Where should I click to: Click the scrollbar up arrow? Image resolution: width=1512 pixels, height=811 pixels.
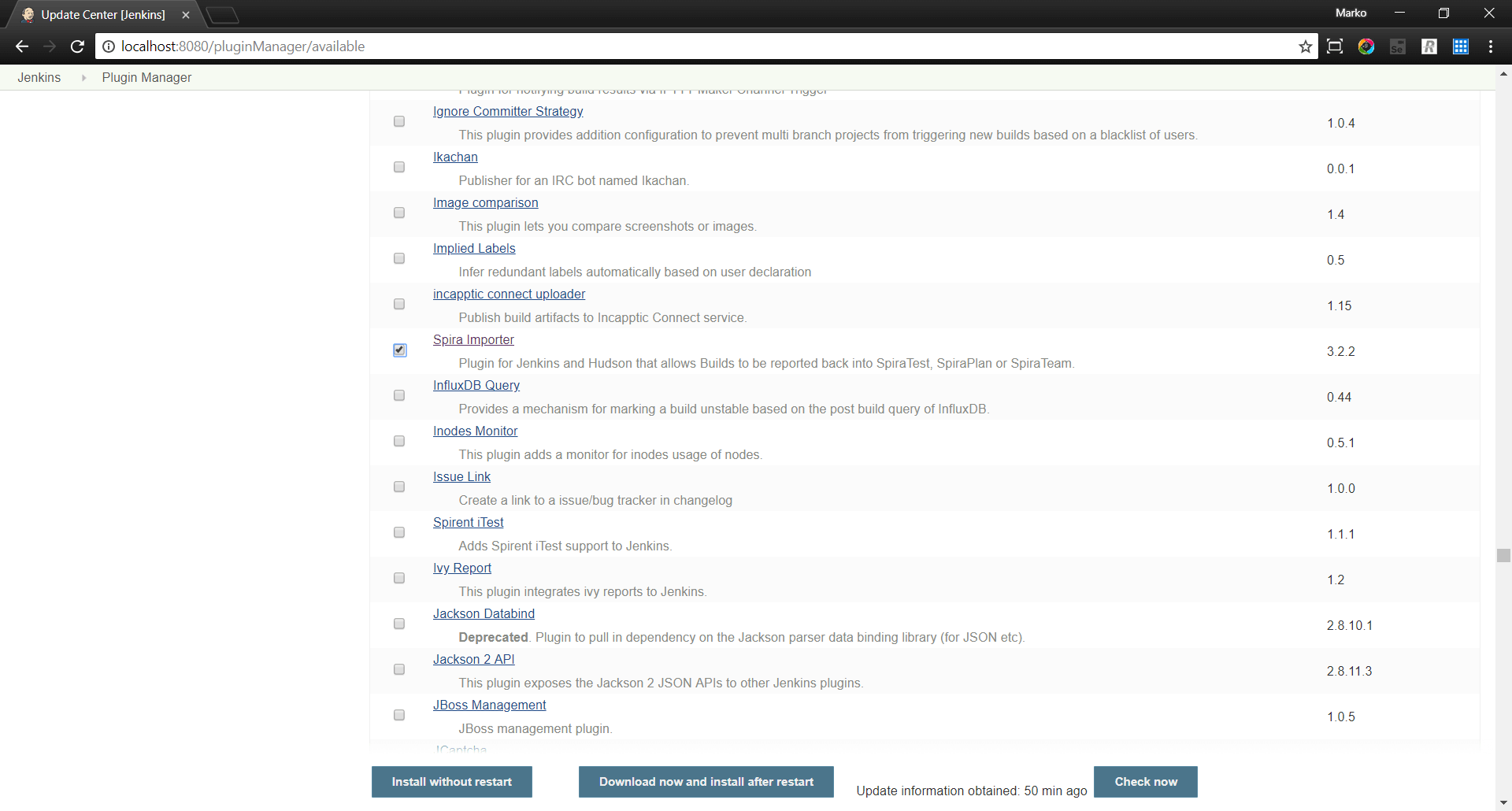click(1503, 75)
